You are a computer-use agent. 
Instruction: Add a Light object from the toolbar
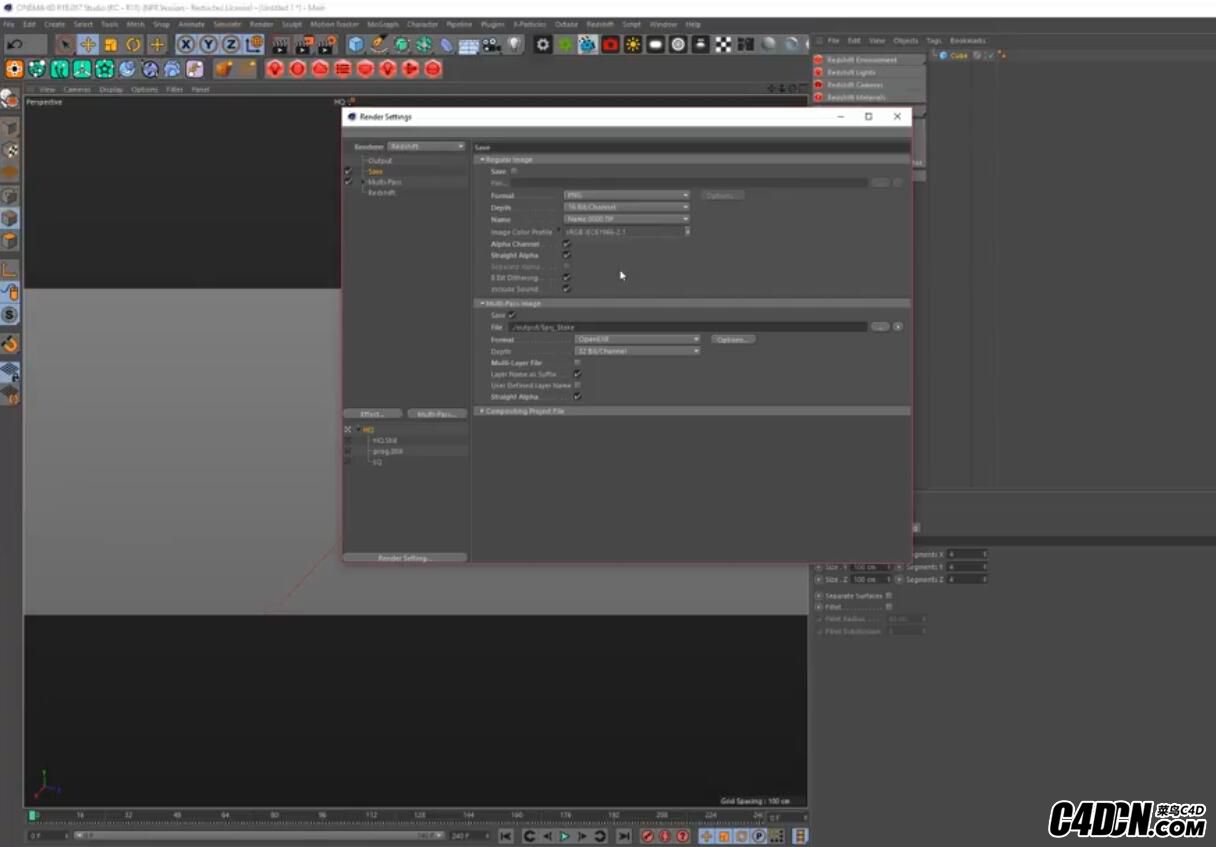pos(514,45)
